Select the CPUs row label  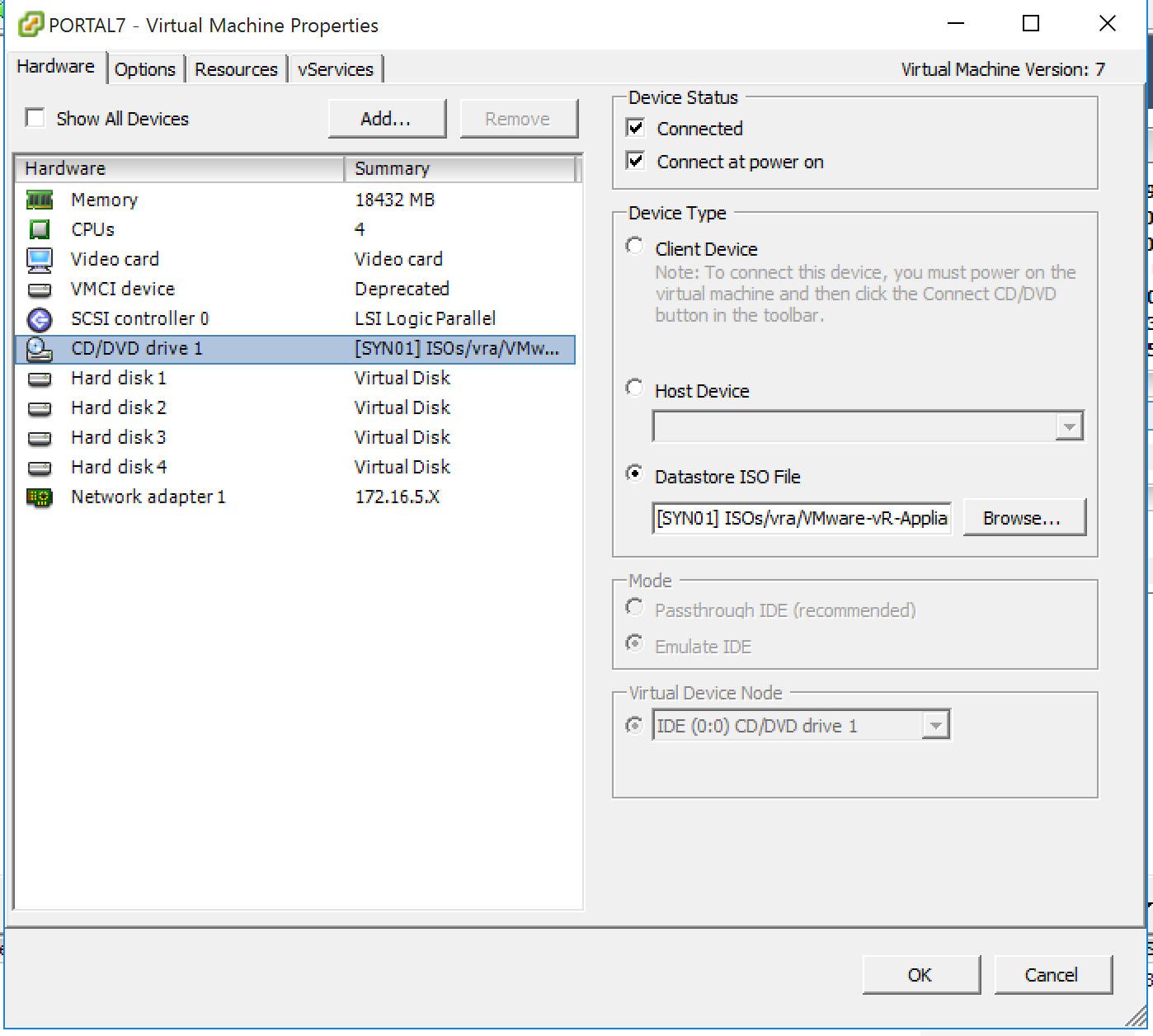pos(92,229)
